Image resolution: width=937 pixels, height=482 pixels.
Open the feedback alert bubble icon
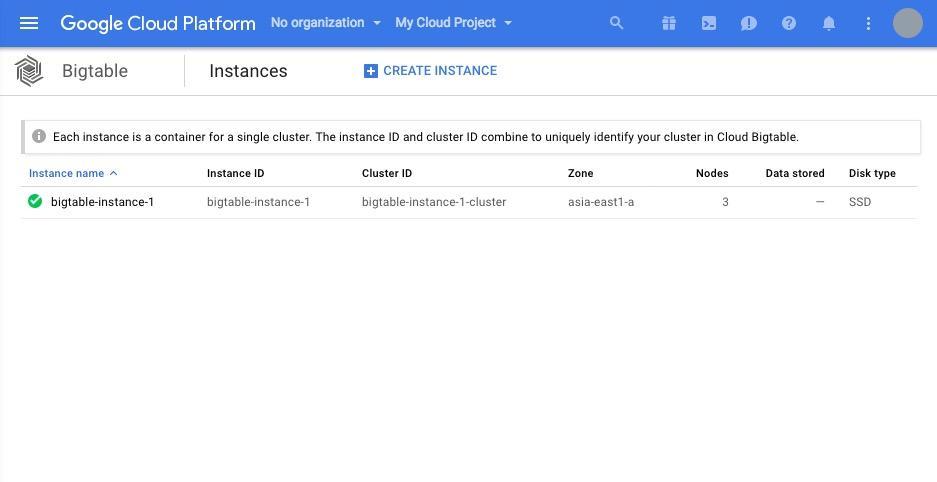[749, 23]
